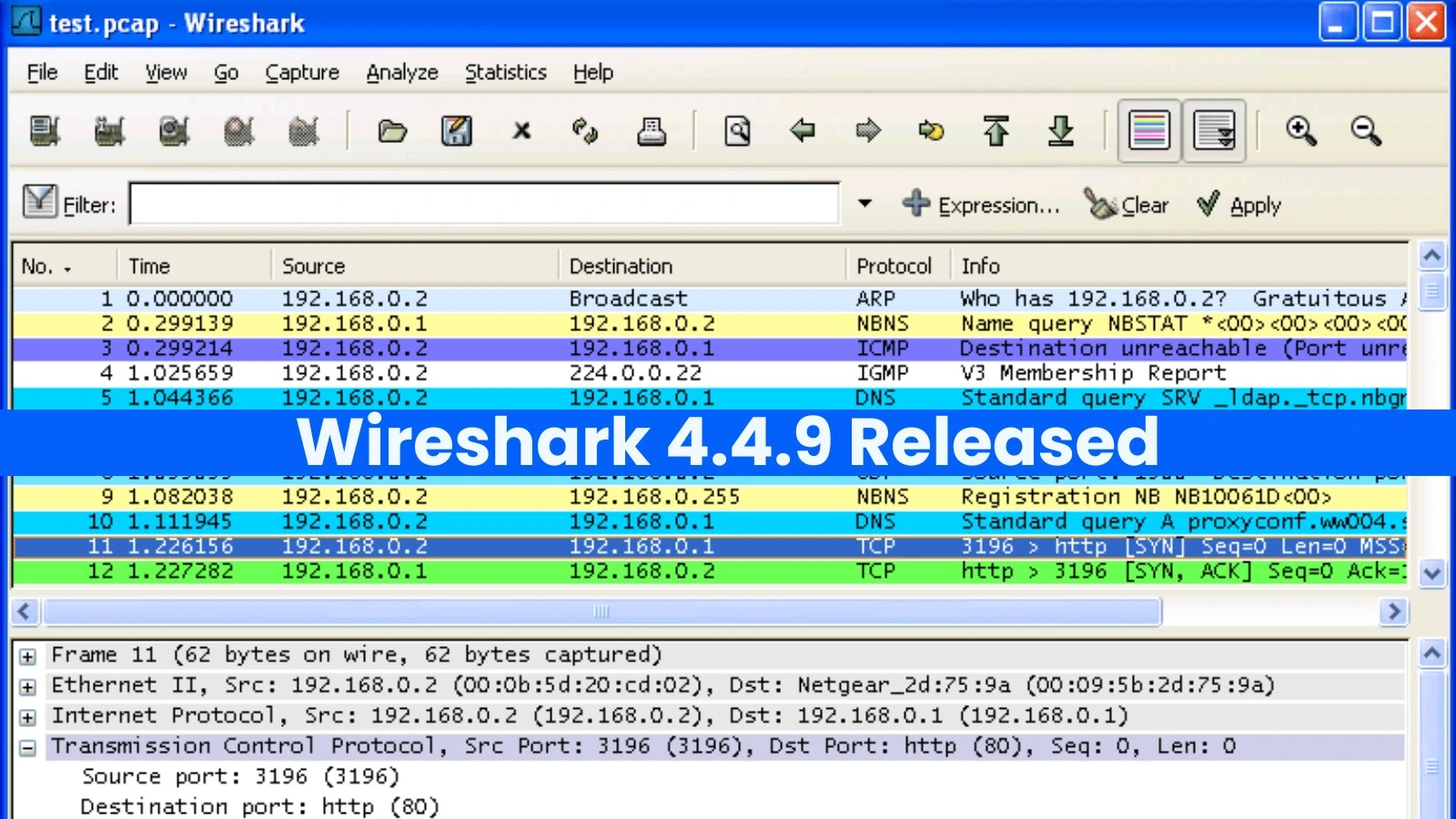Viewport: 1456px width, 819px height.
Task: Reload the current capture file
Action: (x=587, y=130)
